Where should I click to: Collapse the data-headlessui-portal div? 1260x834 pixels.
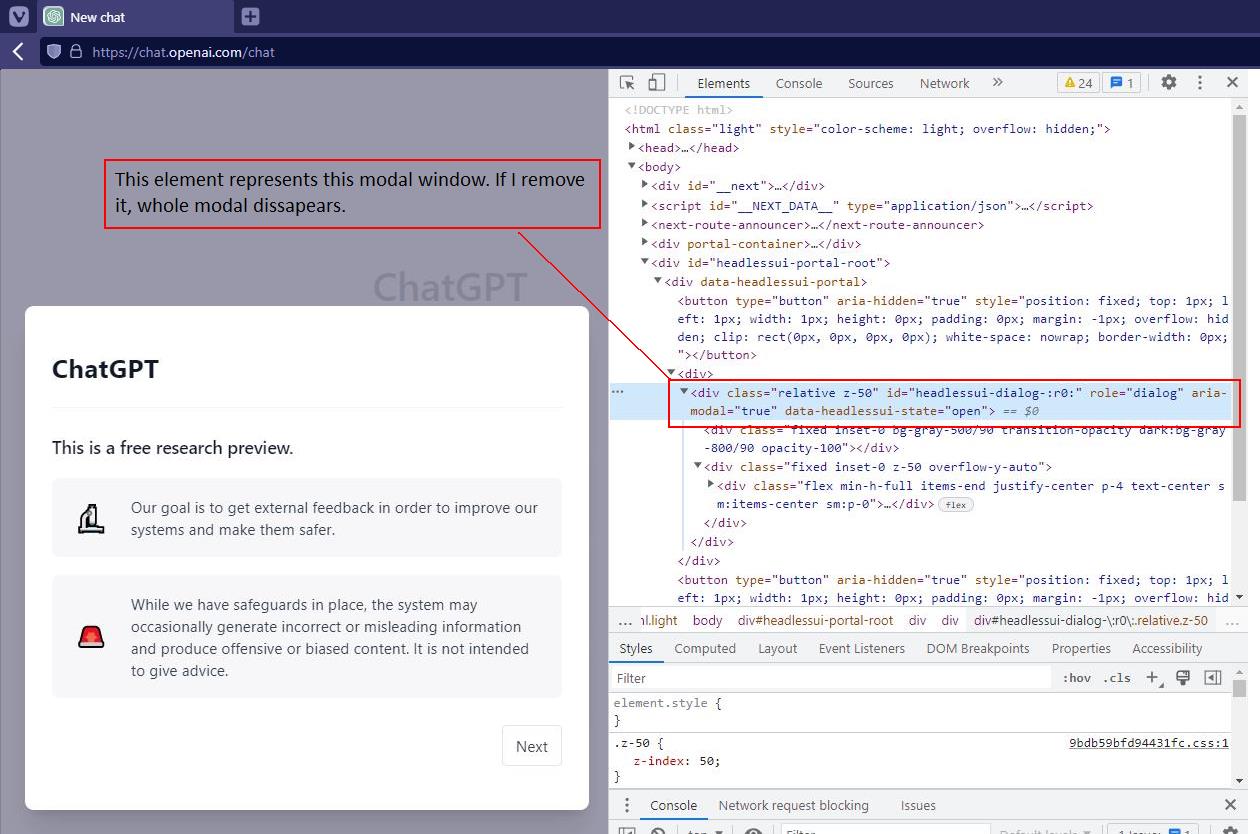pyautogui.click(x=658, y=281)
